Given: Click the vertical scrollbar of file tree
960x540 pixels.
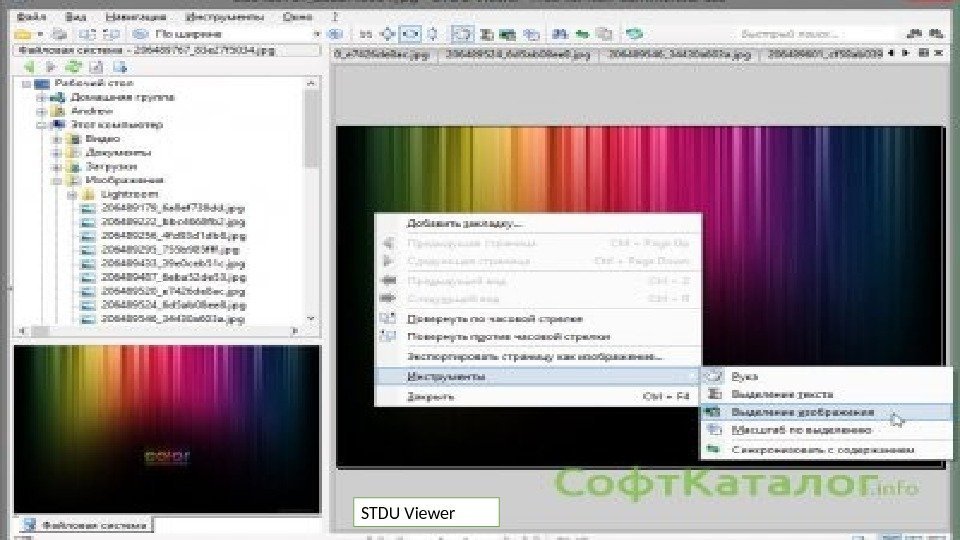Looking at the screenshot, I should coord(311,200).
